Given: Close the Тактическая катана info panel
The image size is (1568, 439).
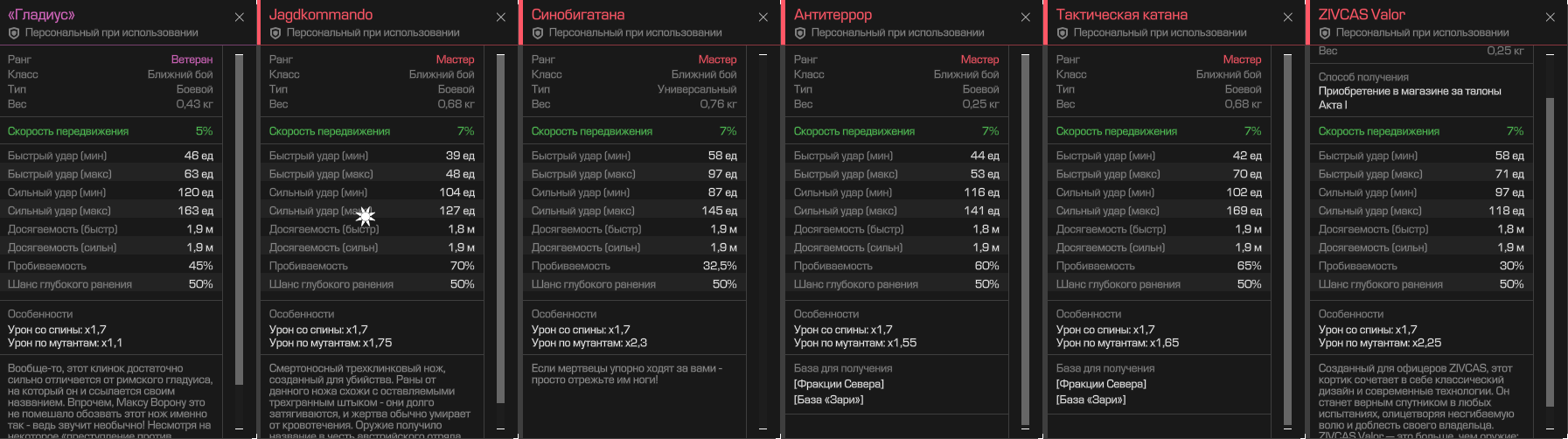Looking at the screenshot, I should [x=1288, y=17].
